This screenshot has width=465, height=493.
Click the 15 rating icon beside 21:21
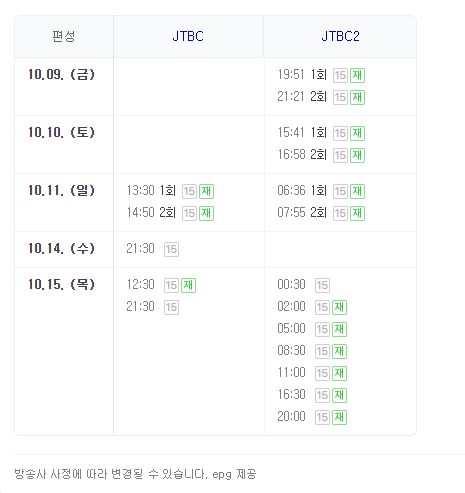340,97
